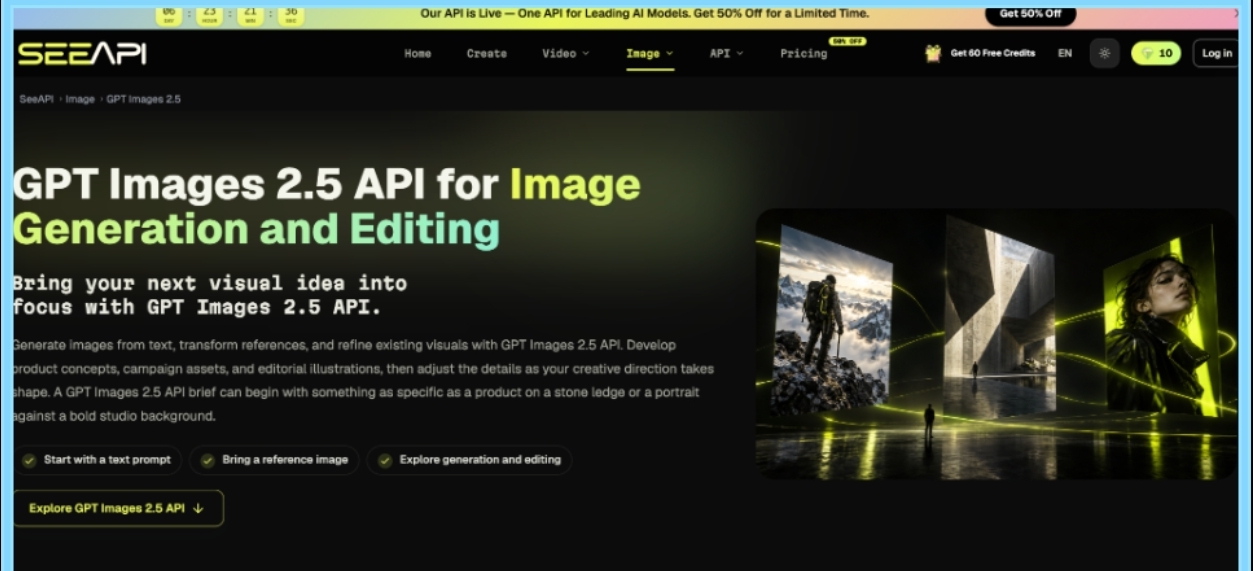Image resolution: width=1253 pixels, height=571 pixels.
Task: Open the Pricing page
Action: click(804, 53)
